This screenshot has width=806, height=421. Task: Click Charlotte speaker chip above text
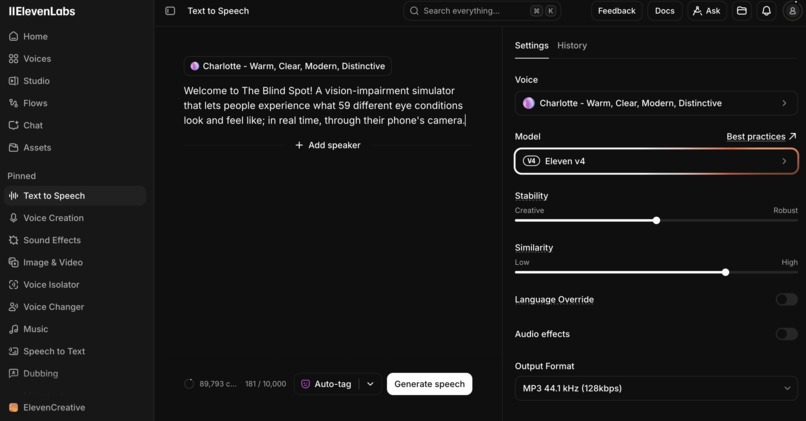[288, 66]
